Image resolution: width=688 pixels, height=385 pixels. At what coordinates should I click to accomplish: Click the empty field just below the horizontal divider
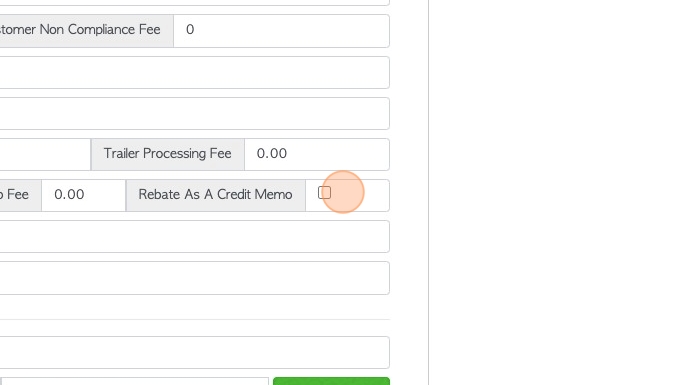(x=194, y=353)
